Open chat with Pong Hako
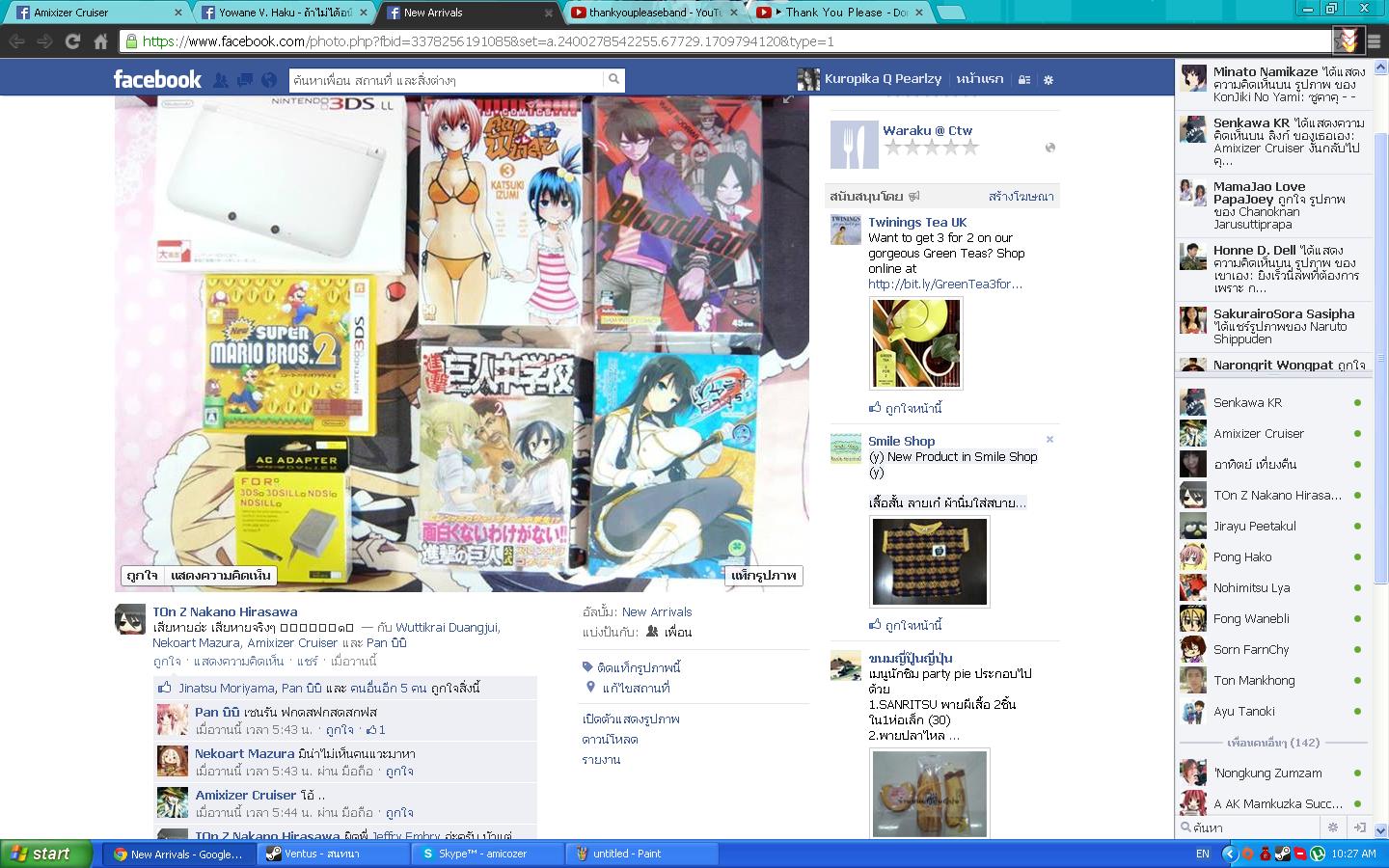1389x868 pixels. click(x=1271, y=556)
